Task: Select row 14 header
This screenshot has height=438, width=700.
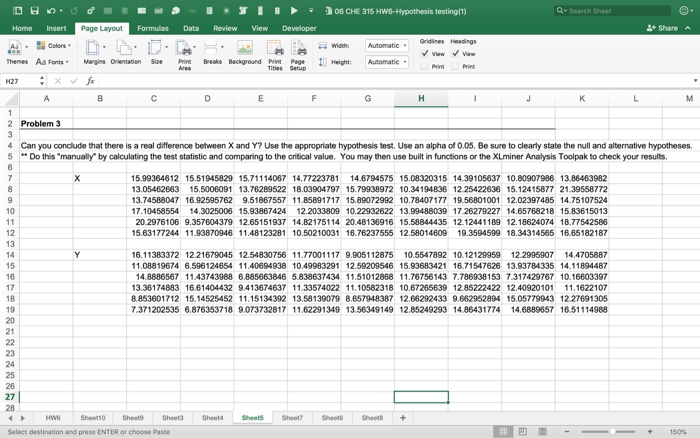Action: (x=10, y=255)
